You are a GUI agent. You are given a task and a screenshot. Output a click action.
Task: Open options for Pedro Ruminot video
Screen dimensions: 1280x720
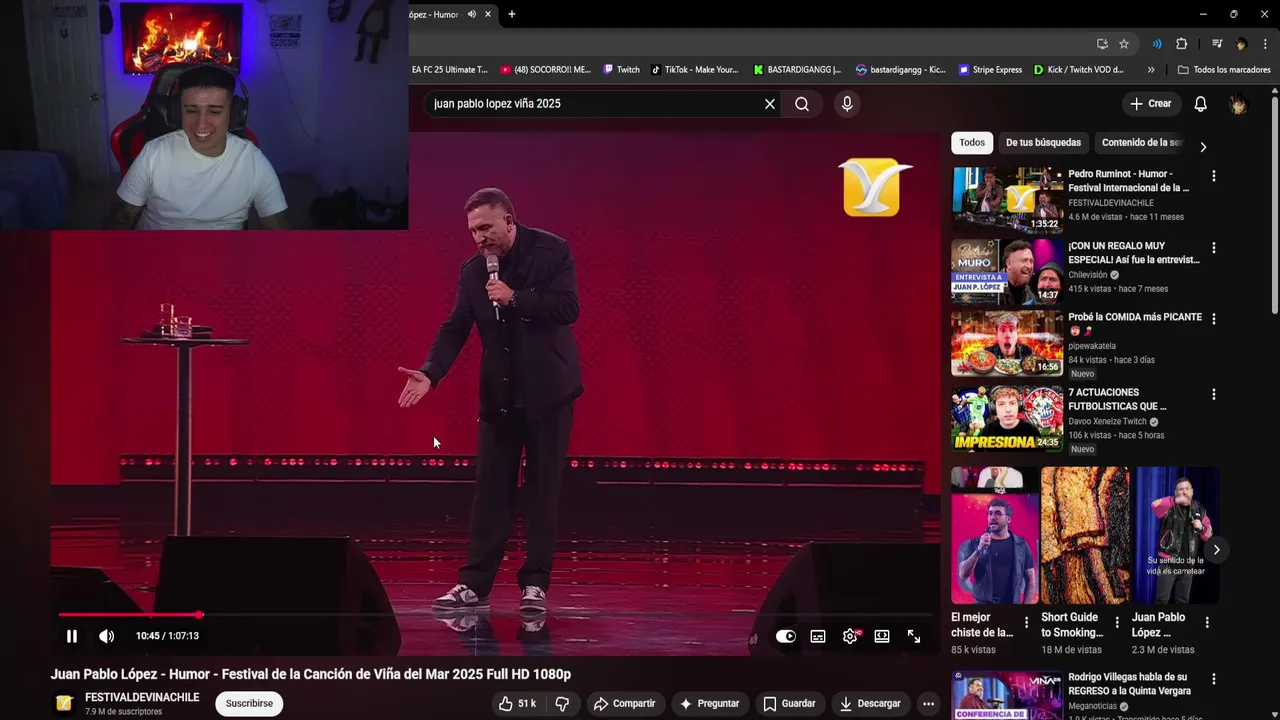pos(1214,176)
